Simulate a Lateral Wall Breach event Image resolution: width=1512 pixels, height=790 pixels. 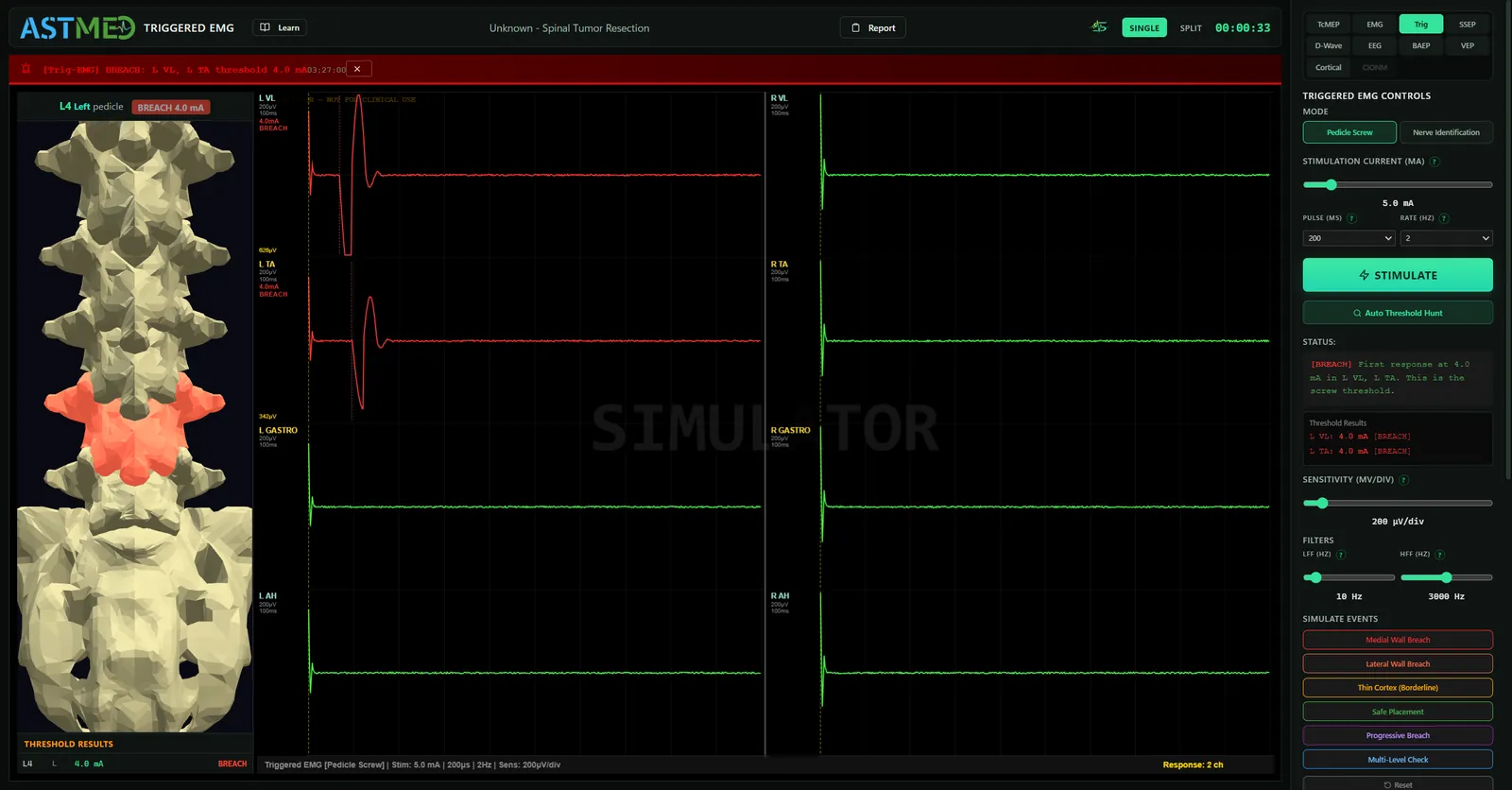point(1398,664)
